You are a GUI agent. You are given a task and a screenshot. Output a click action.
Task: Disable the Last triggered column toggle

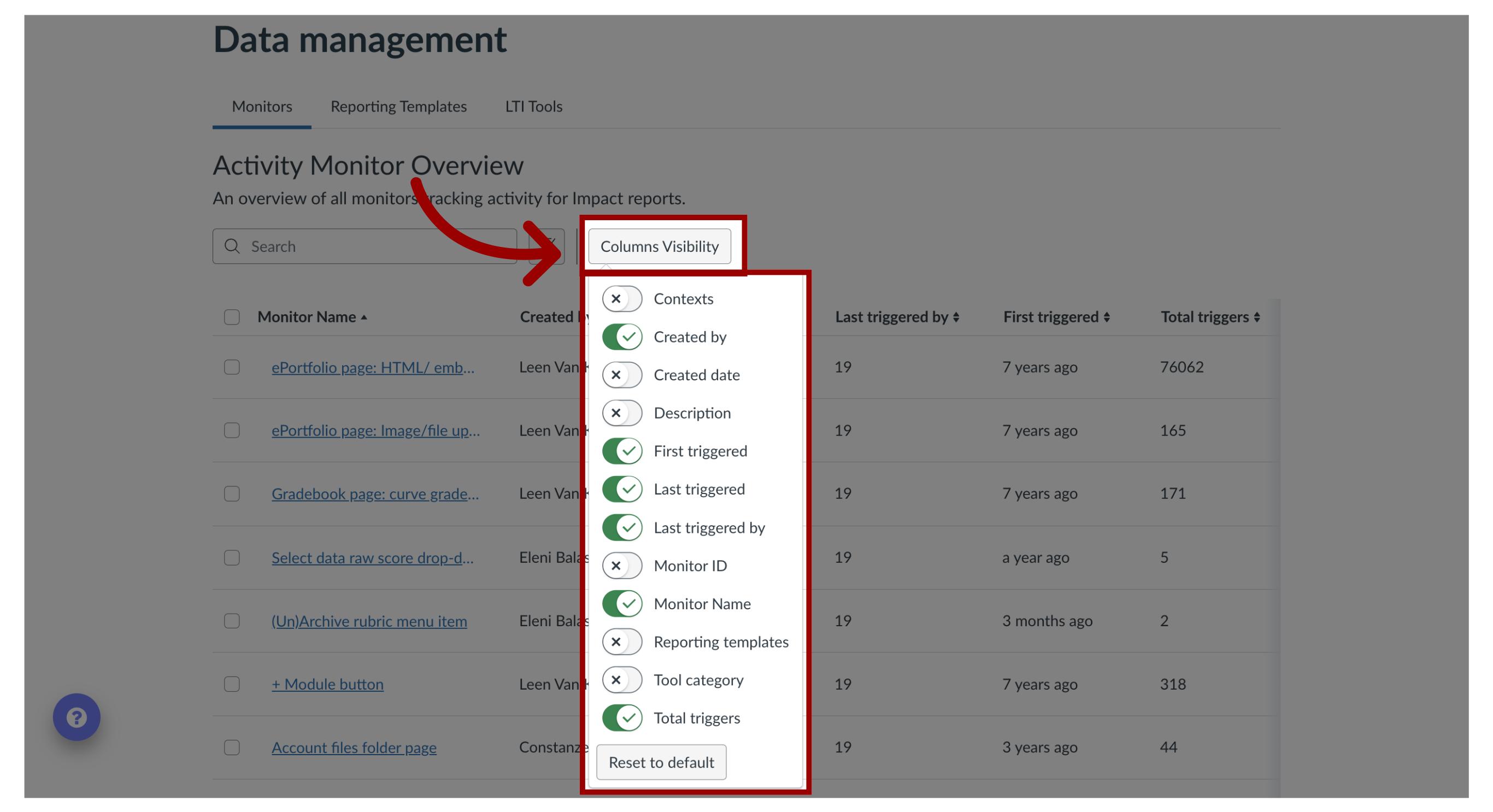[622, 489]
